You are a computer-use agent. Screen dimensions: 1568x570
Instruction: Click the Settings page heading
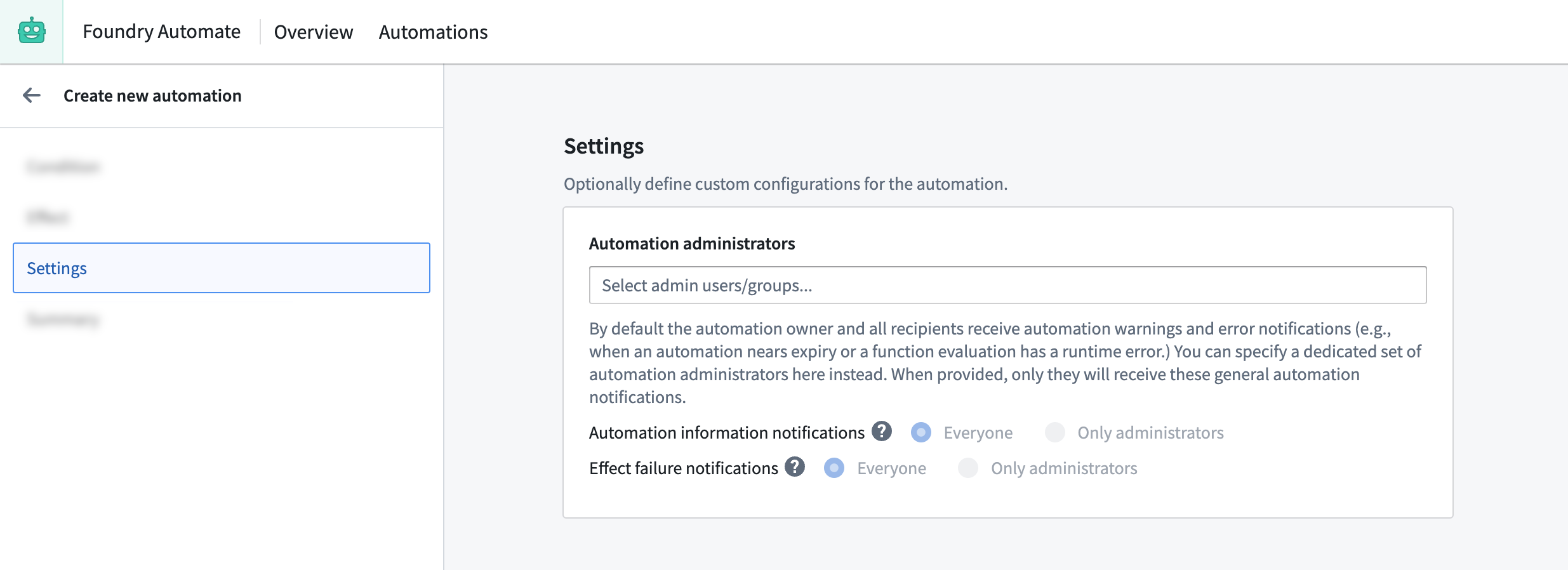604,146
